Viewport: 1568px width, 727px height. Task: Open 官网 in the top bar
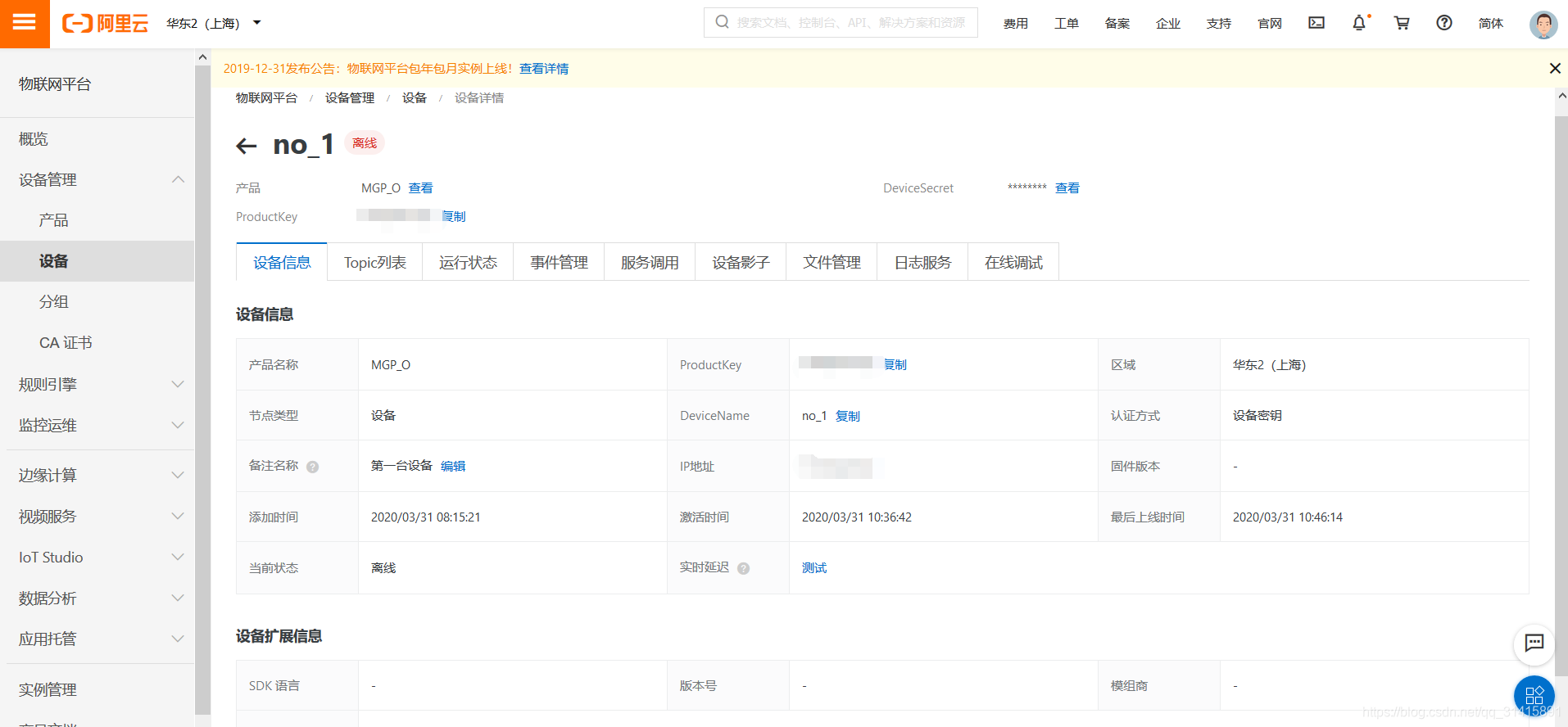click(1270, 23)
